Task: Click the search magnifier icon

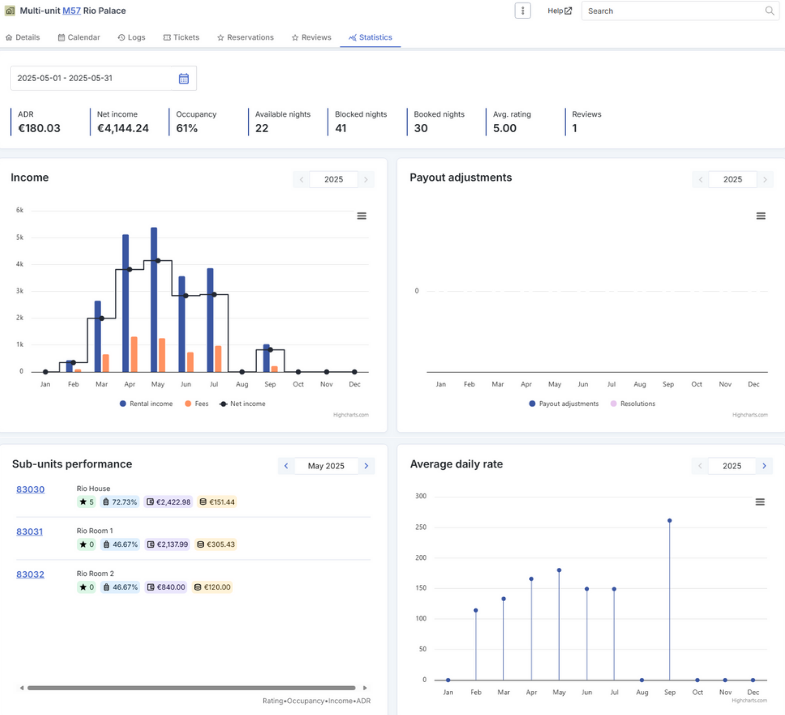Action: click(769, 11)
